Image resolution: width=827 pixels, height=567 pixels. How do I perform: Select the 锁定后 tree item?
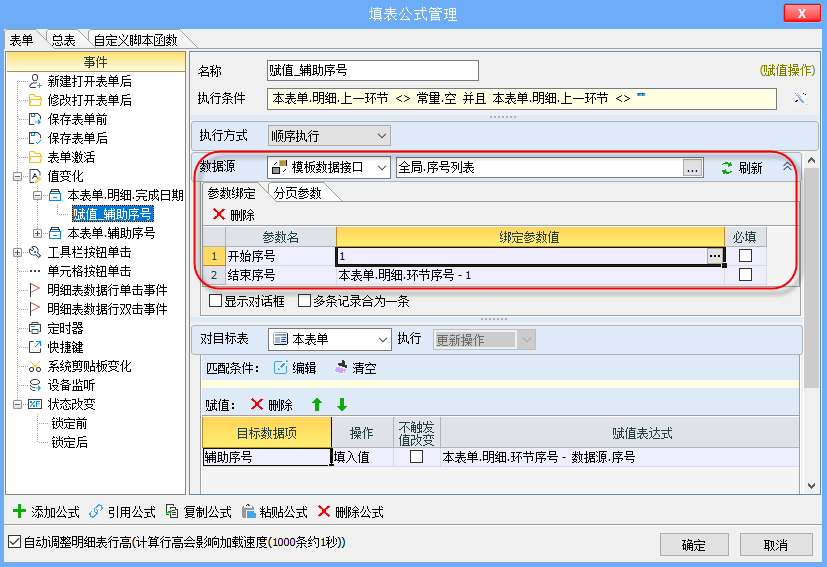[69, 443]
